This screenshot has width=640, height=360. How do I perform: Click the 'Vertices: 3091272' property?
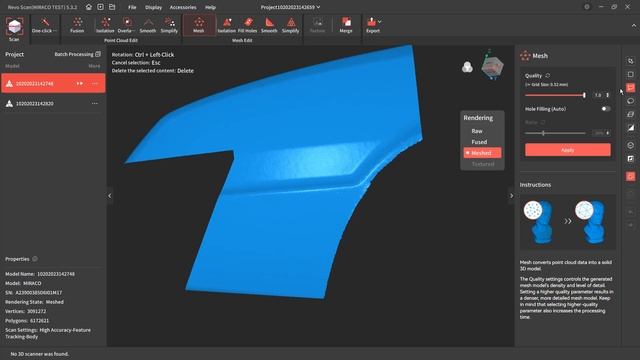[26, 311]
